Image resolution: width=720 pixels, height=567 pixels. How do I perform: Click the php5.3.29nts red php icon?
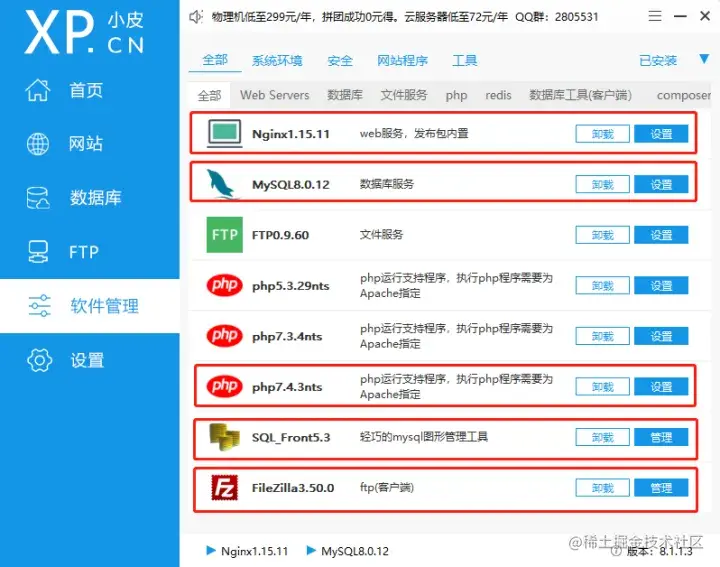pos(224,285)
